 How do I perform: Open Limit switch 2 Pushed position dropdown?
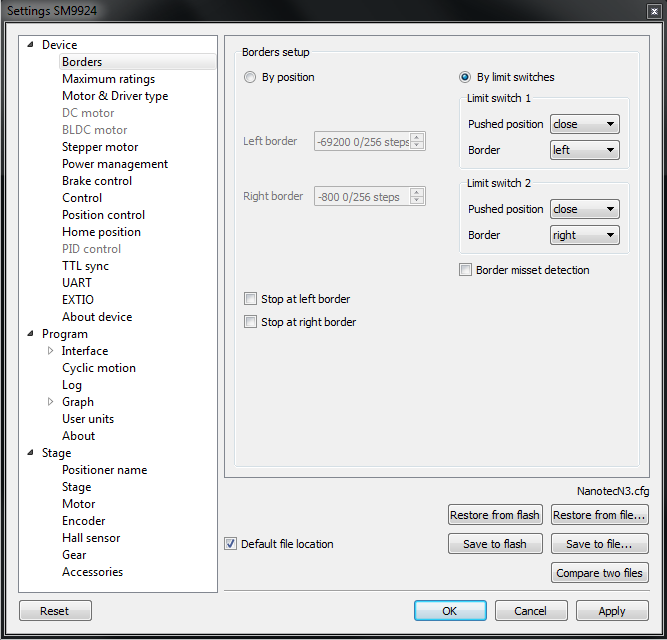[584, 210]
